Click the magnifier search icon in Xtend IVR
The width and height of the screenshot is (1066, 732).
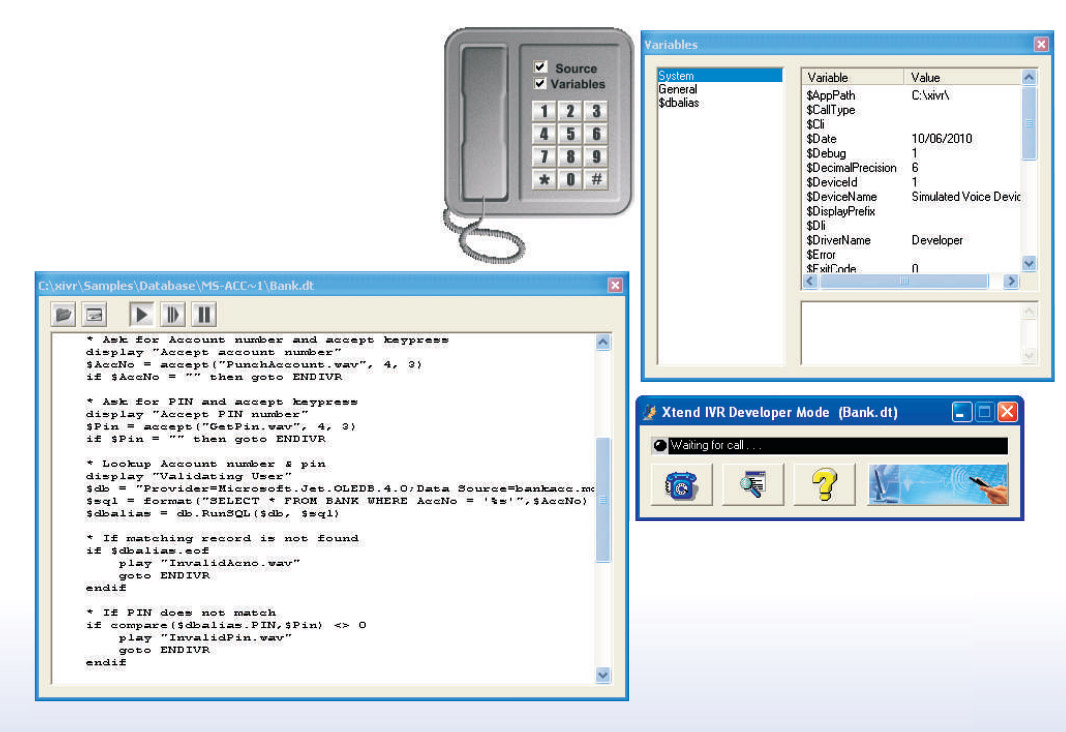tap(753, 485)
